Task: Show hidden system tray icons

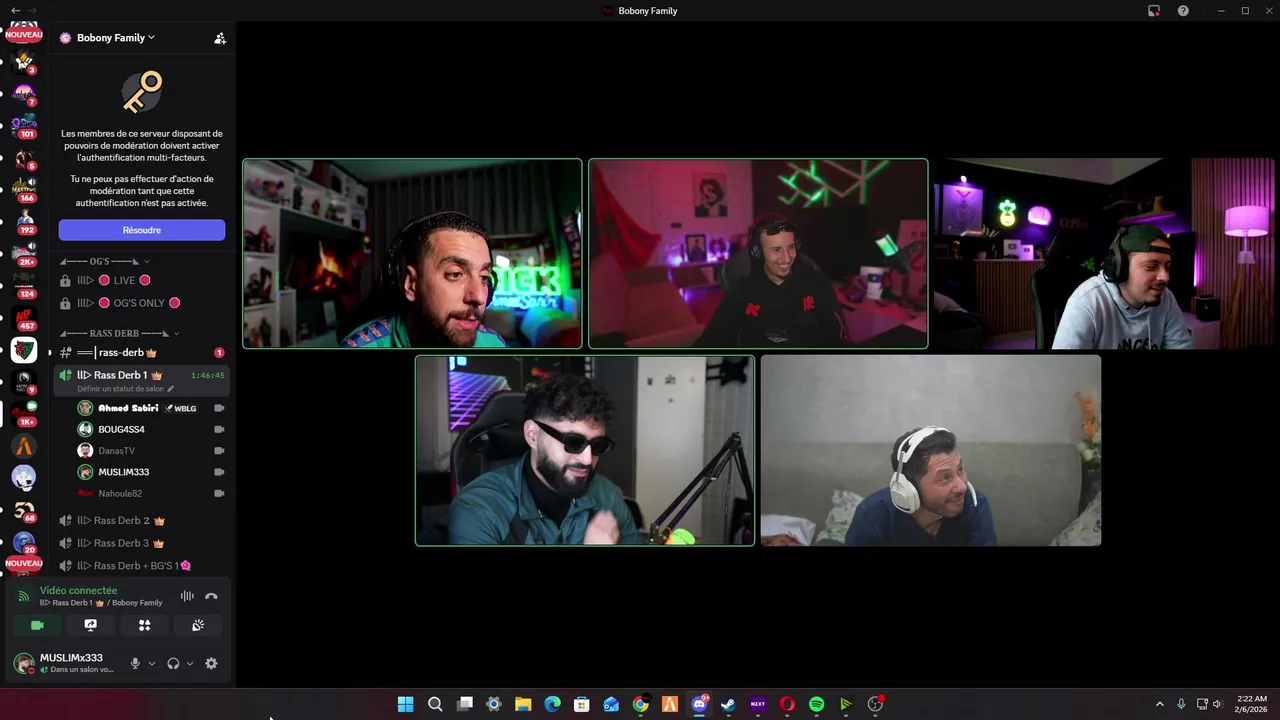Action: tap(1160, 704)
